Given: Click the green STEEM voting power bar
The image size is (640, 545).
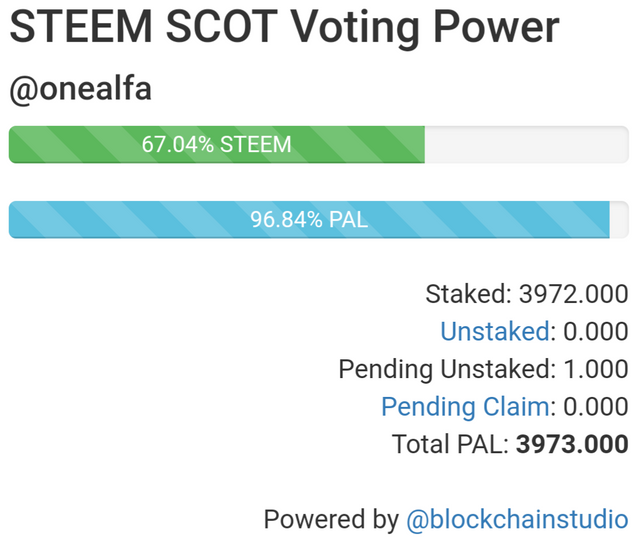Looking at the screenshot, I should (217, 145).
